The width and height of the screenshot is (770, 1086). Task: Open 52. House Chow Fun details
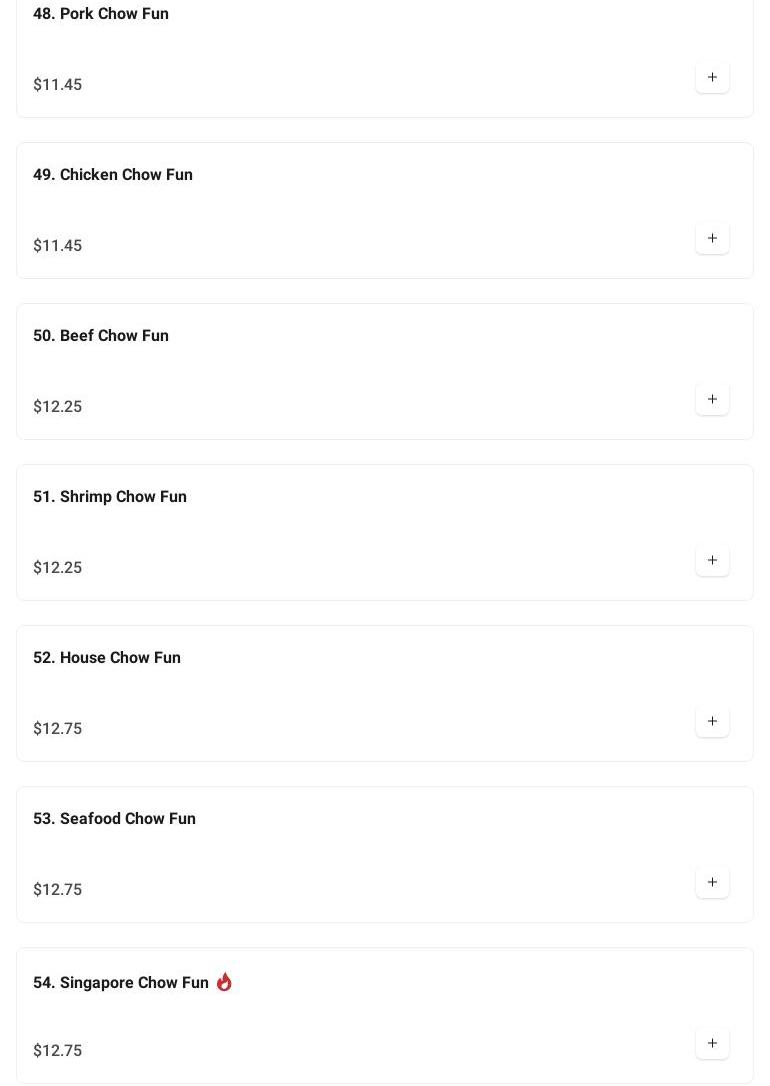(x=107, y=658)
